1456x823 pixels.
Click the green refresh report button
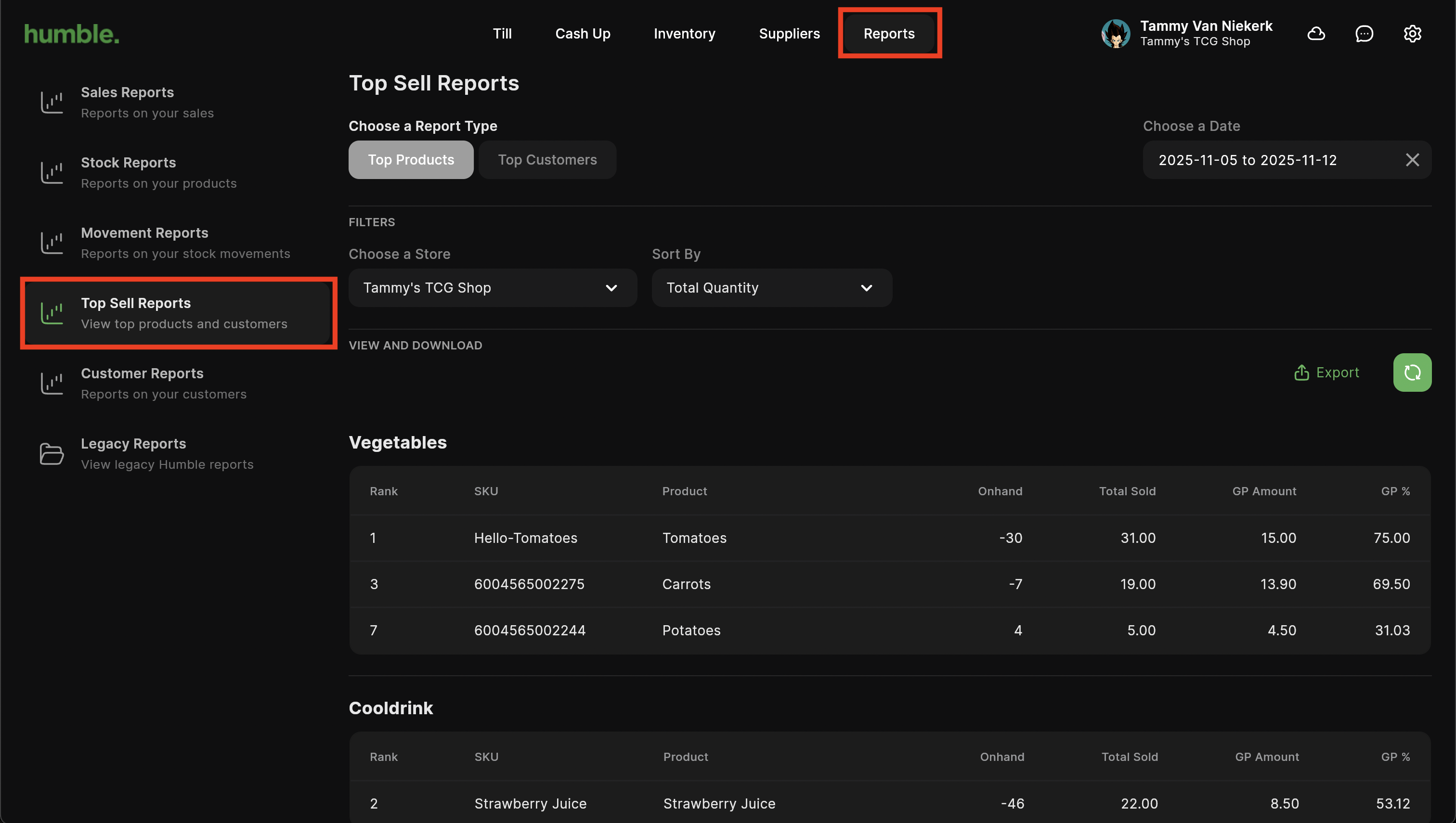tap(1412, 373)
